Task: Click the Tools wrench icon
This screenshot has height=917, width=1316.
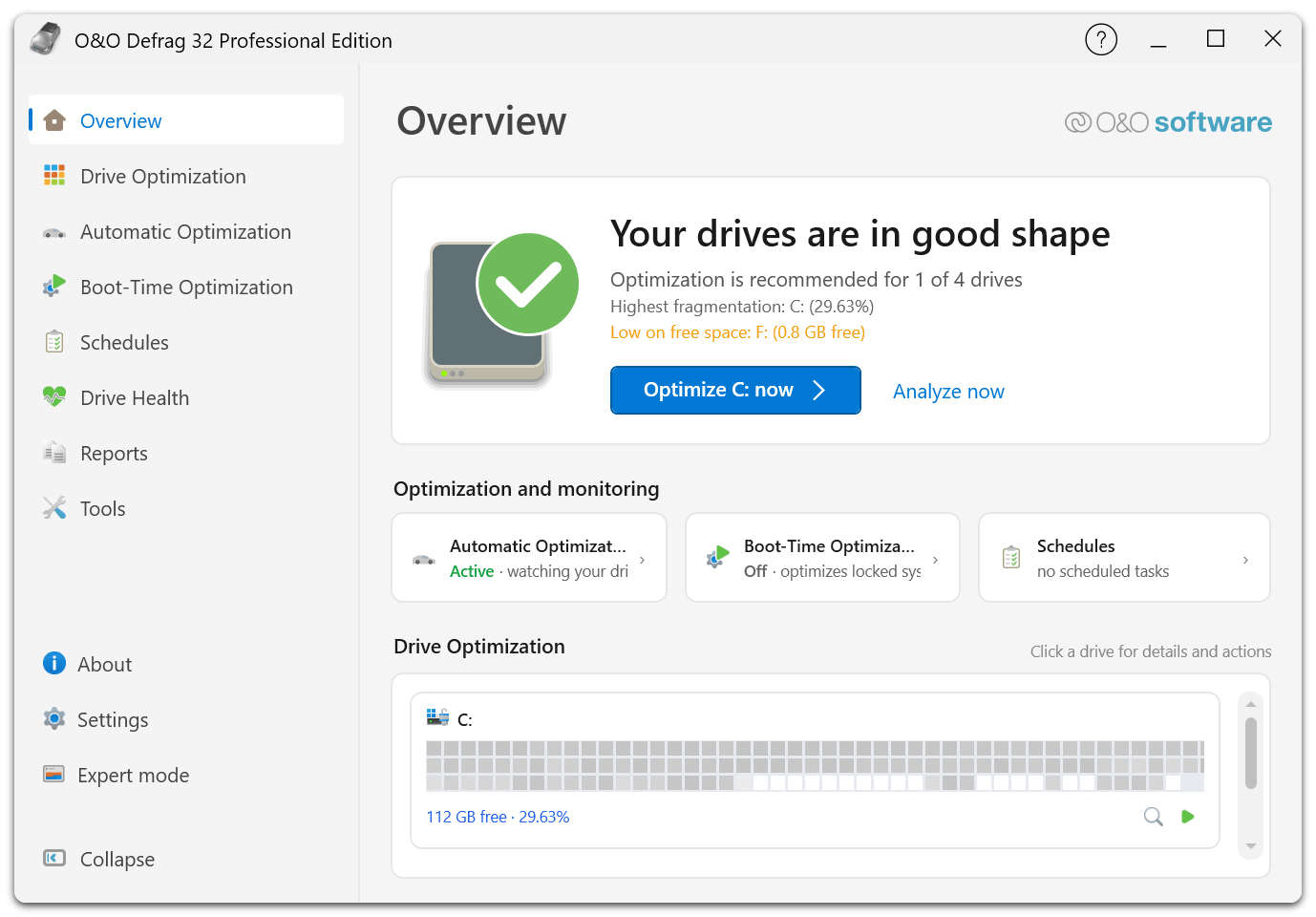Action: click(54, 508)
